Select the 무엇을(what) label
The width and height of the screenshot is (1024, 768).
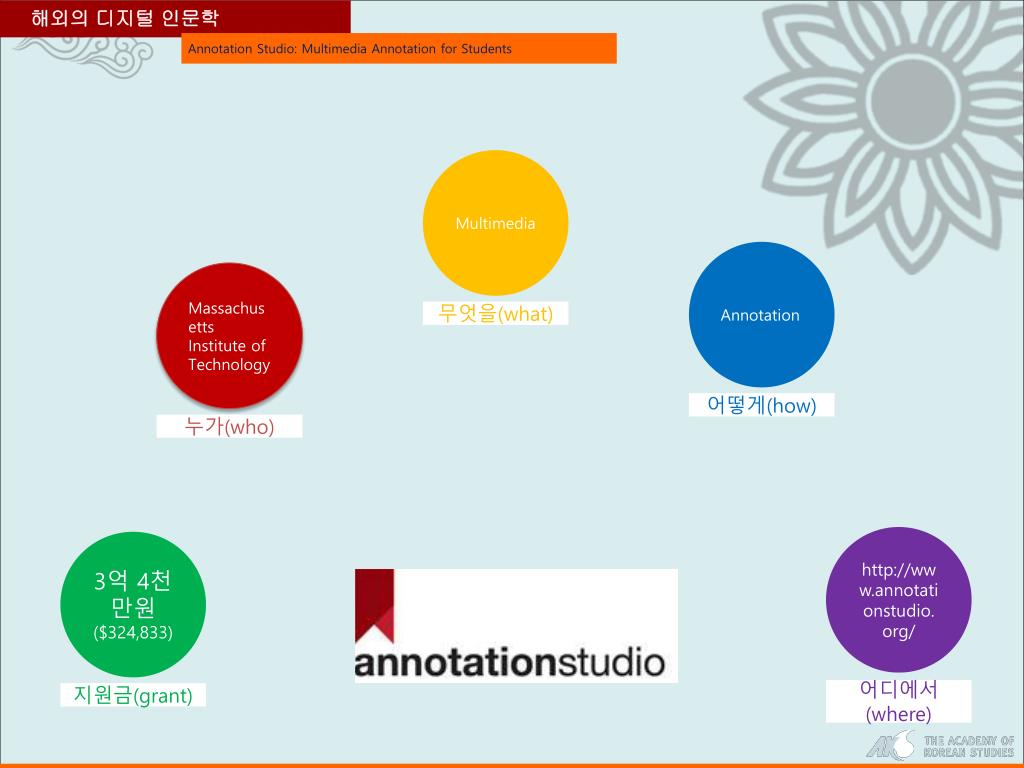pos(495,313)
